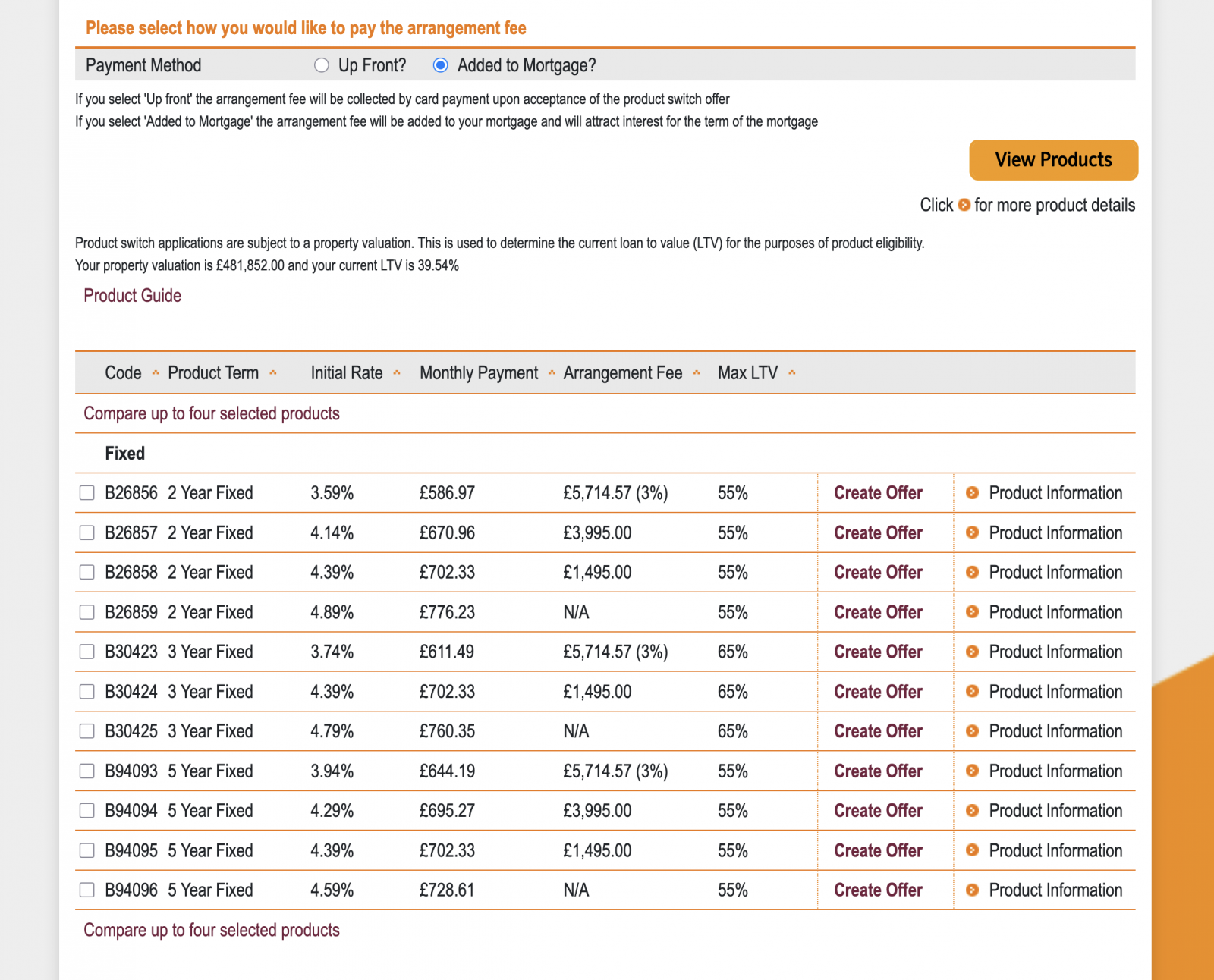1214x980 pixels.
Task: Tick checkbox for product B94093
Action: [x=87, y=771]
